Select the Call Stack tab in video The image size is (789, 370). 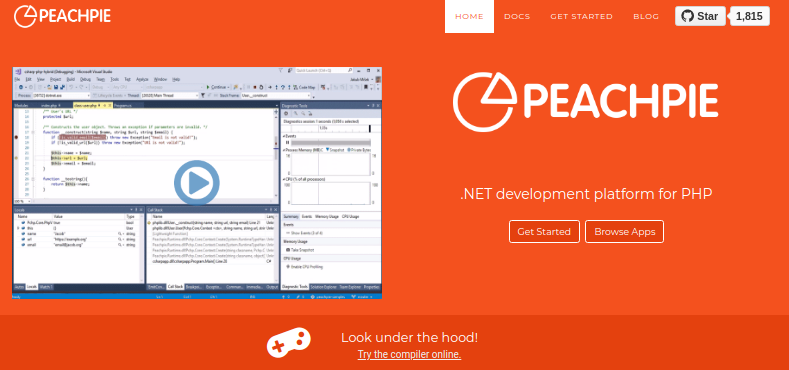(x=175, y=287)
